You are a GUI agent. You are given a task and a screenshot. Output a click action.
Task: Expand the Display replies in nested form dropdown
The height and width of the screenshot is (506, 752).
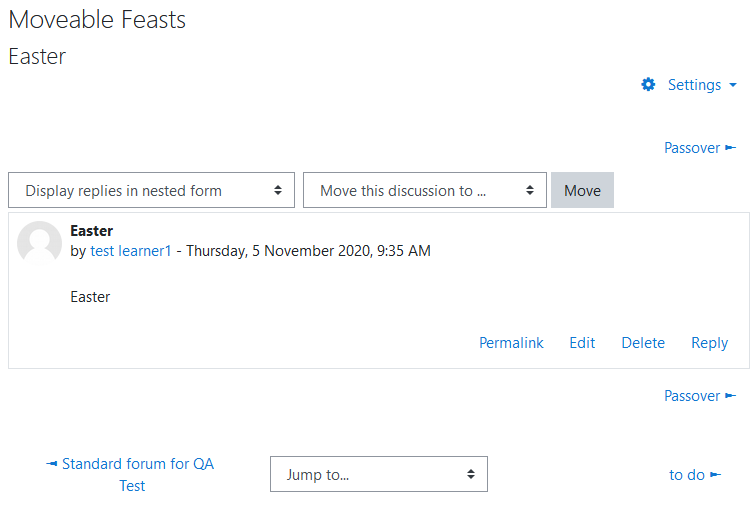click(x=151, y=190)
